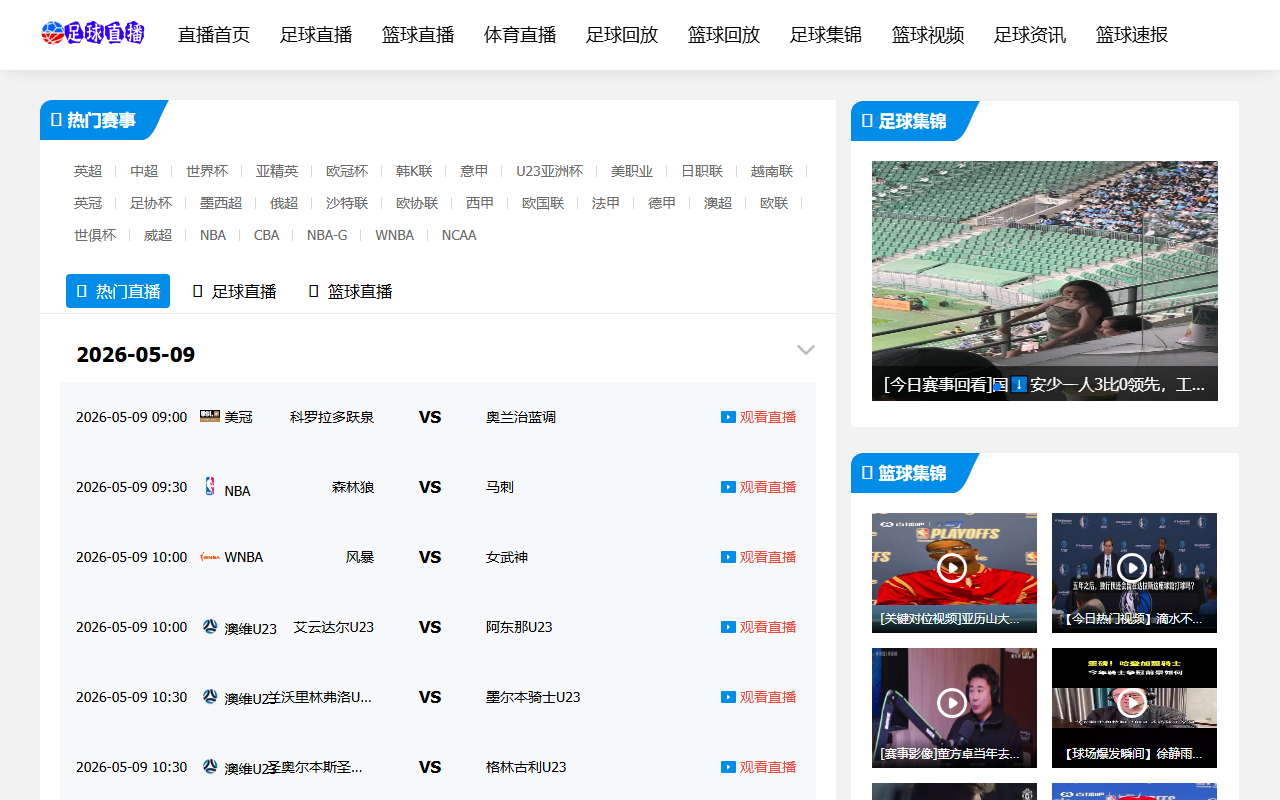This screenshot has height=800, width=1280.
Task: Switch to 足球直播 tab in match list
Action: (234, 291)
